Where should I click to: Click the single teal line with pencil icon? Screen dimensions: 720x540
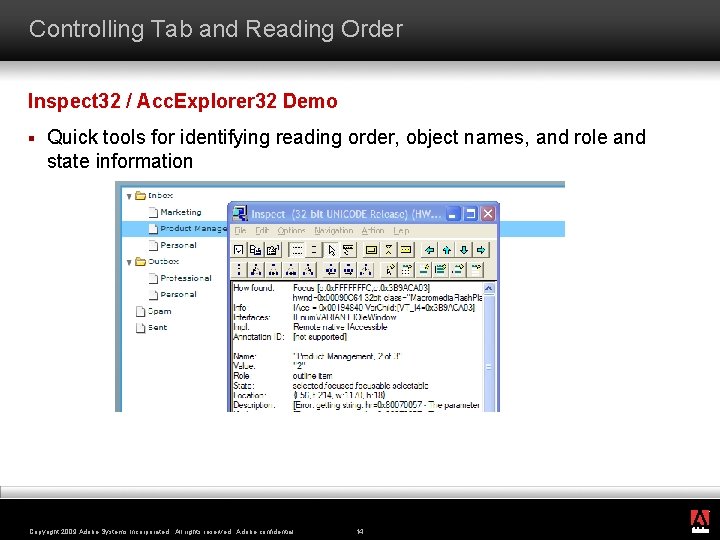point(423,270)
